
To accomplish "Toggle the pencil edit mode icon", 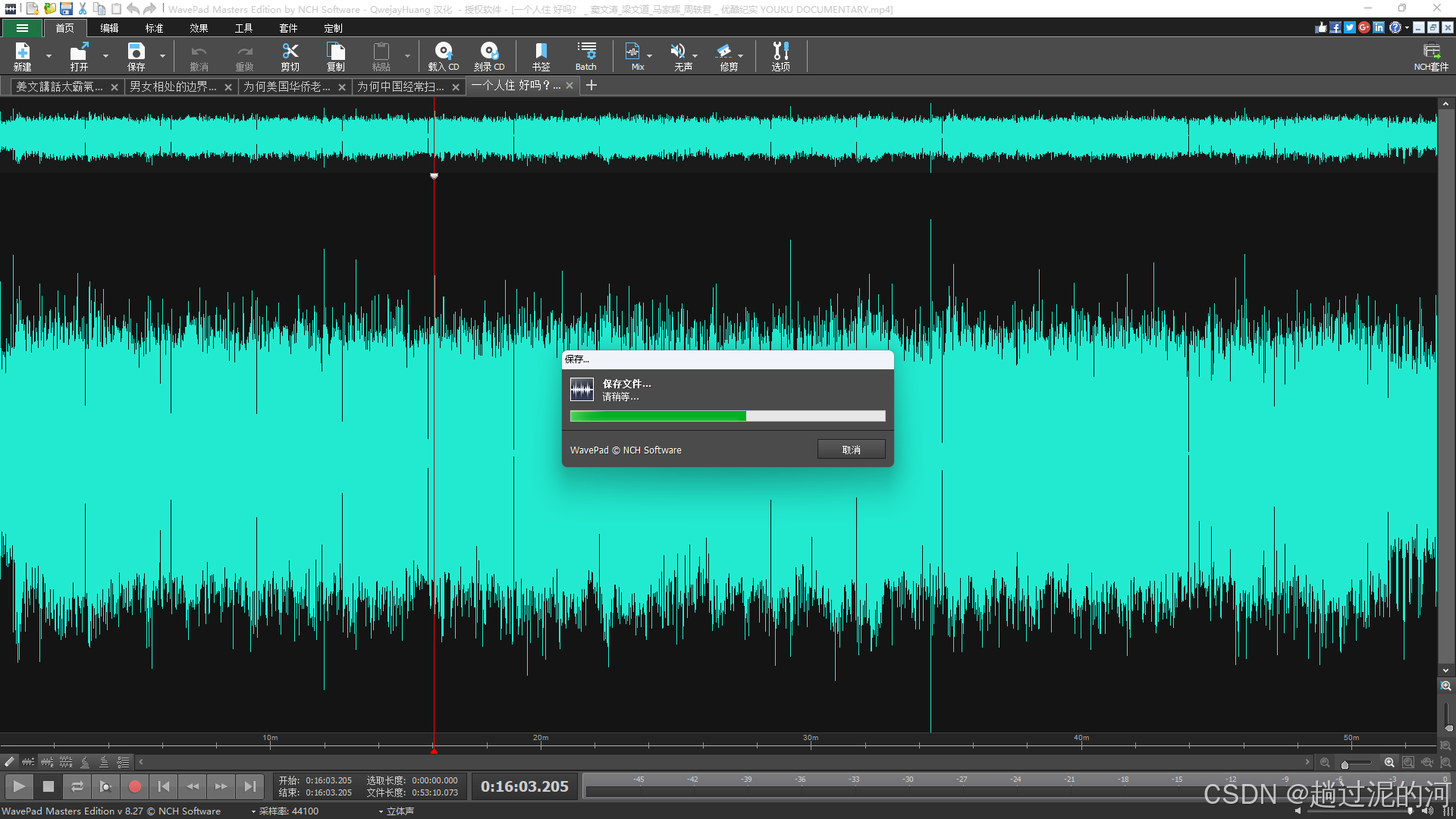I will pyautogui.click(x=9, y=761).
